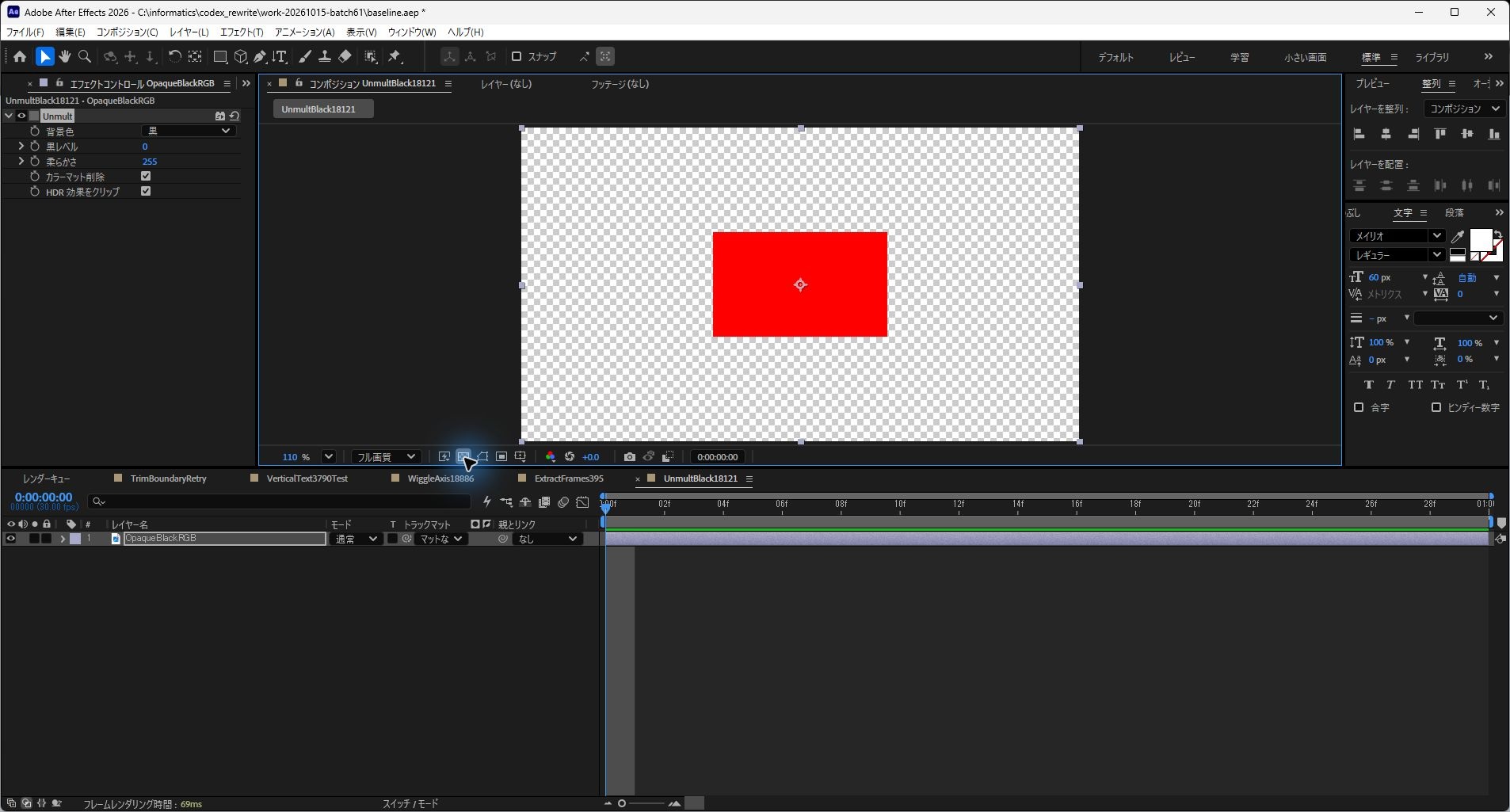Switch to ExtractFrames395 timeline tab
Viewport: 1510px width, 812px height.
tap(569, 478)
